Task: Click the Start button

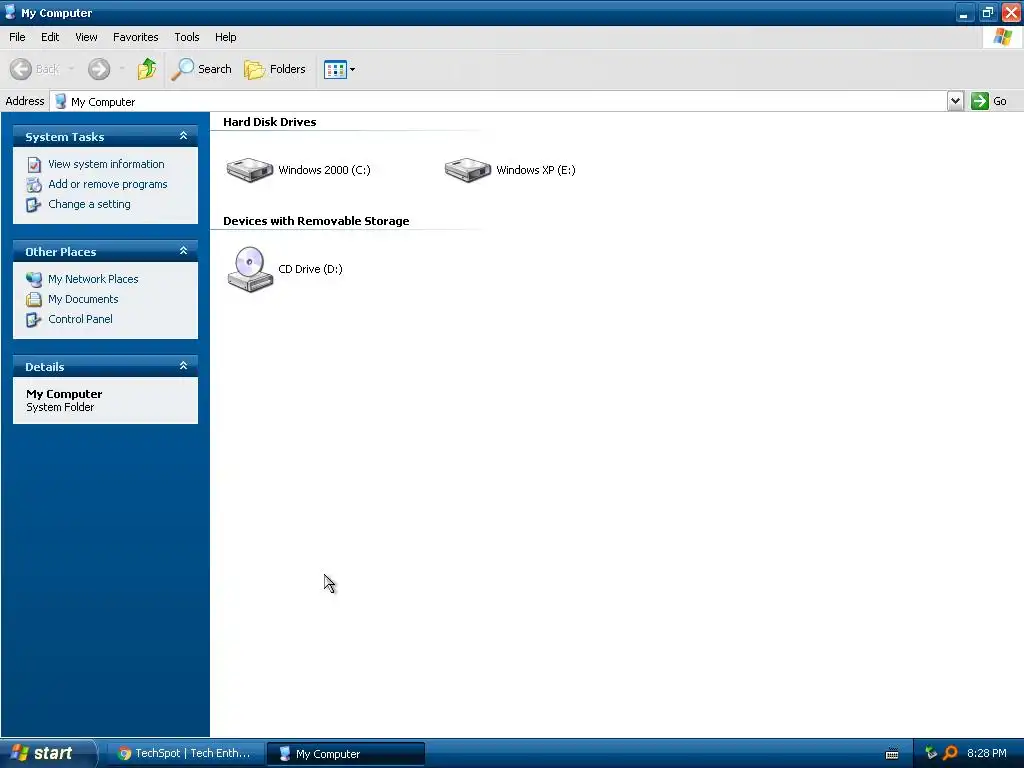Action: point(47,753)
